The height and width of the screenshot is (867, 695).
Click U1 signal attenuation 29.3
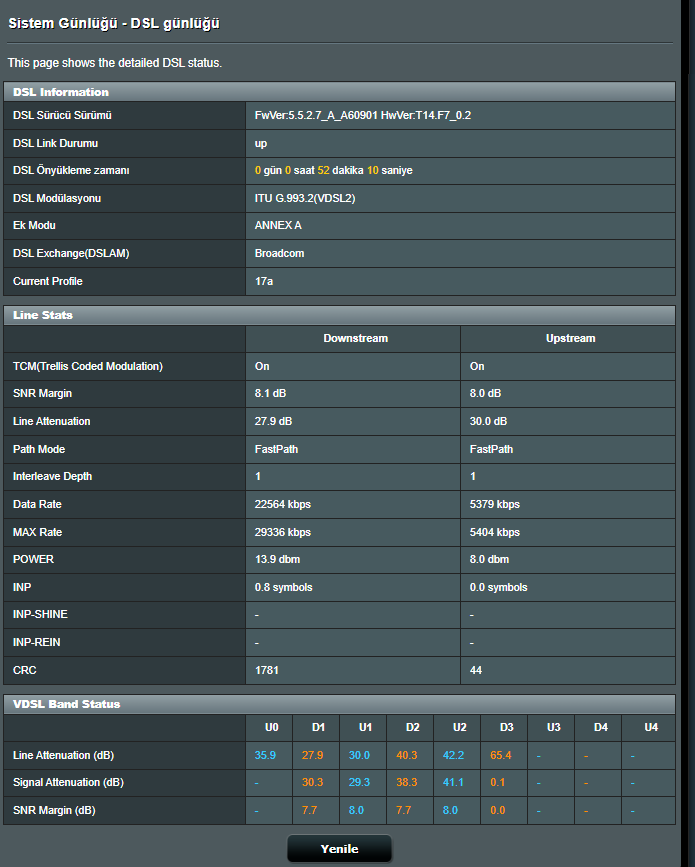coord(359,782)
